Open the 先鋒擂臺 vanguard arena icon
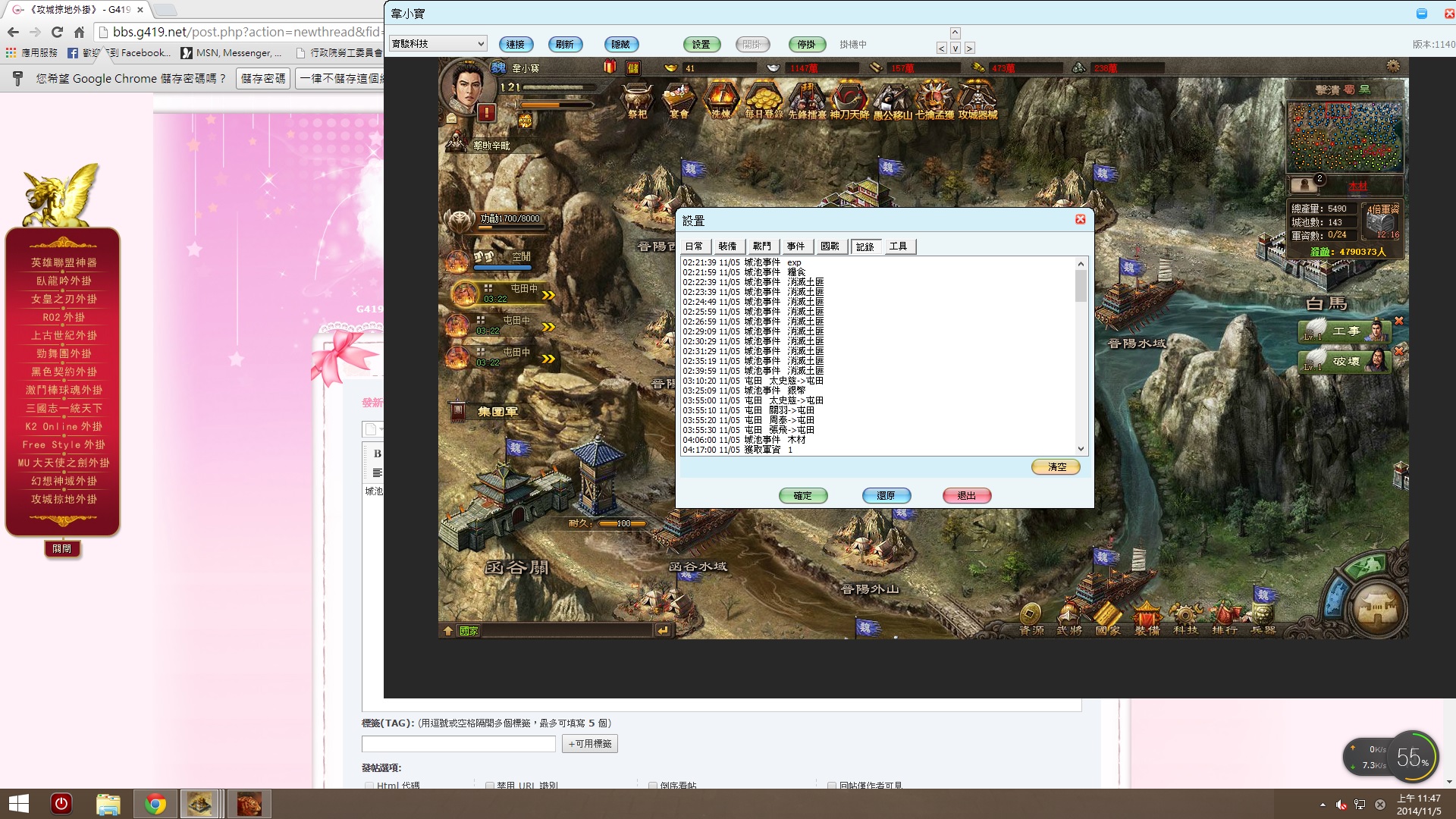 click(x=808, y=100)
